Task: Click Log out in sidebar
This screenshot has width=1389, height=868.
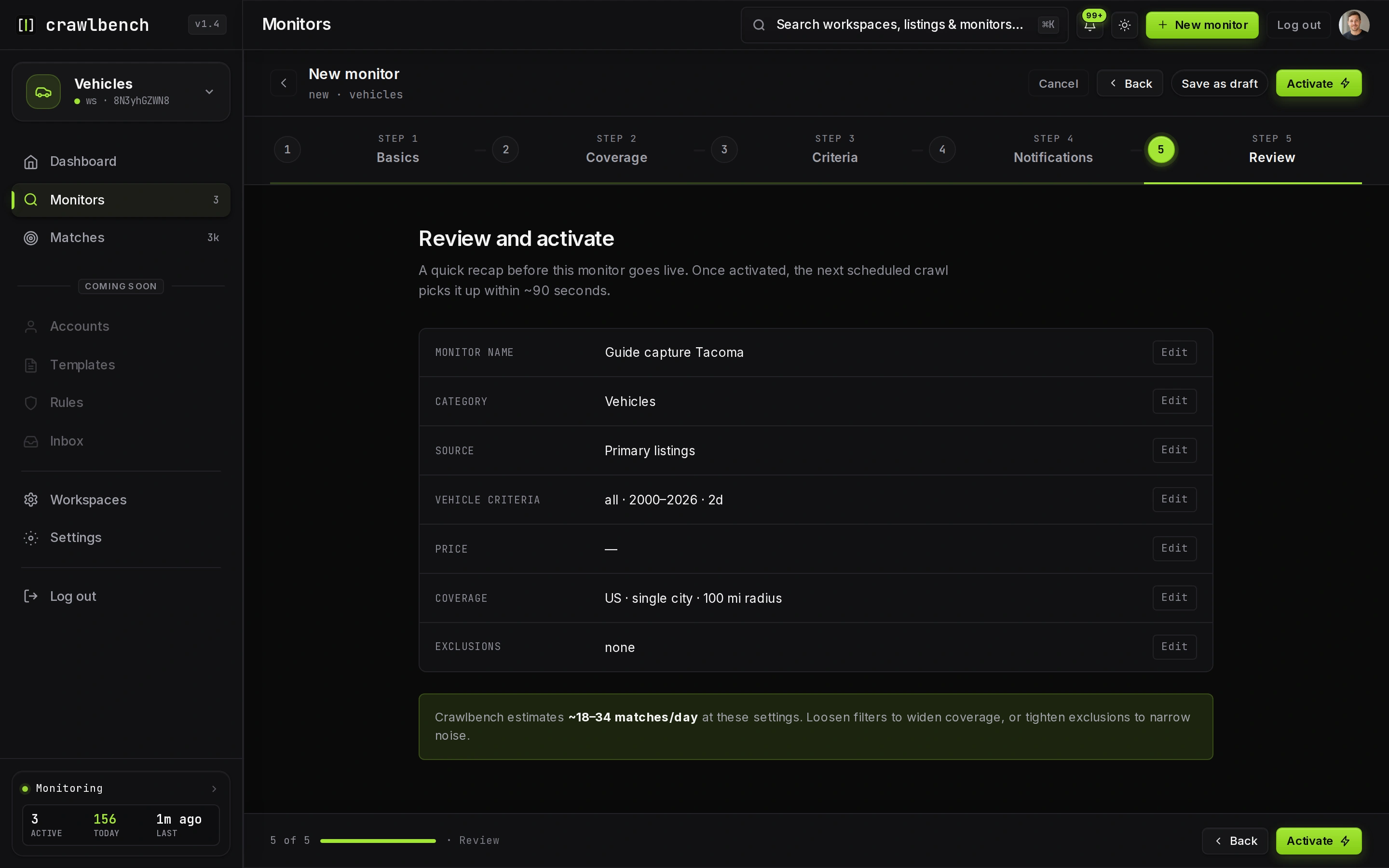Action: (121, 597)
